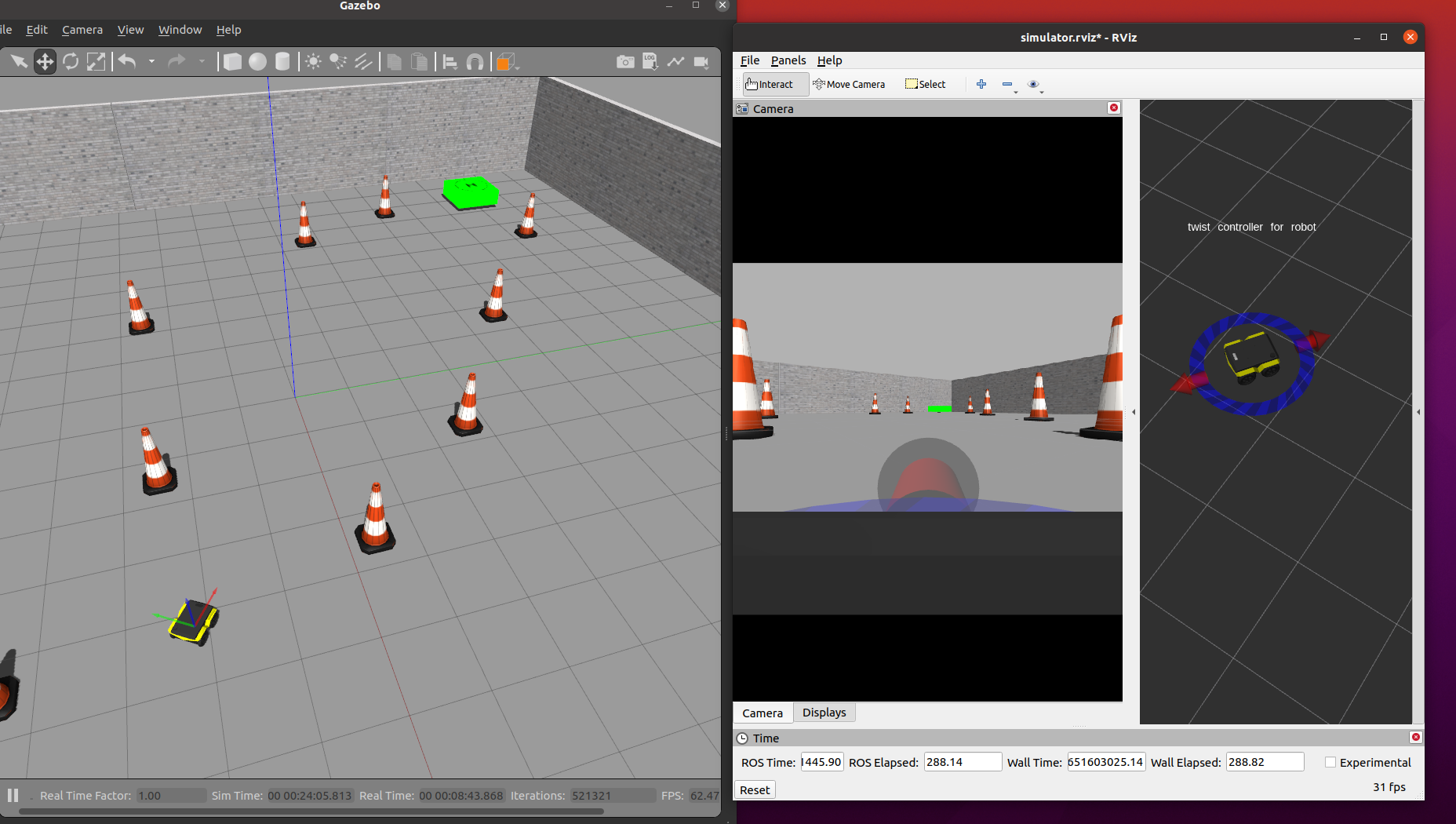This screenshot has height=824, width=1456.
Task: Select the Scale mode tool in Gazebo
Action: pos(96,61)
